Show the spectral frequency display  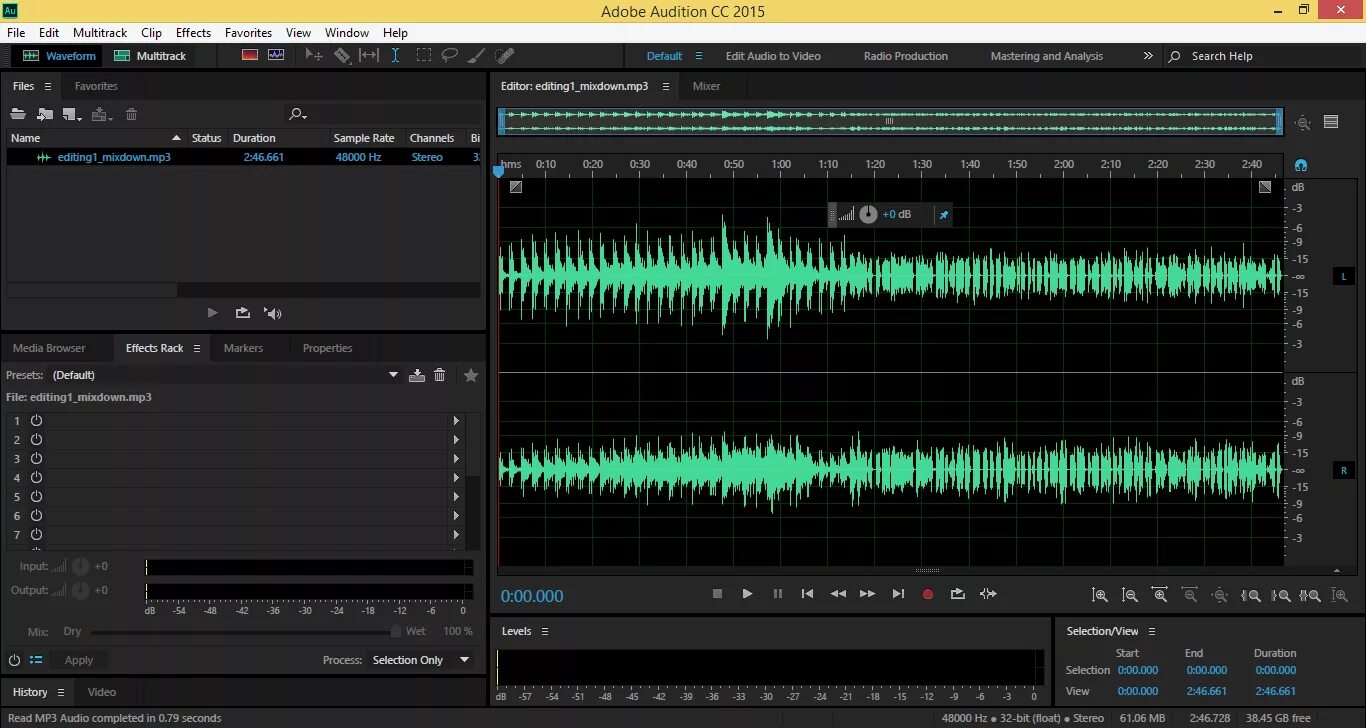click(249, 56)
